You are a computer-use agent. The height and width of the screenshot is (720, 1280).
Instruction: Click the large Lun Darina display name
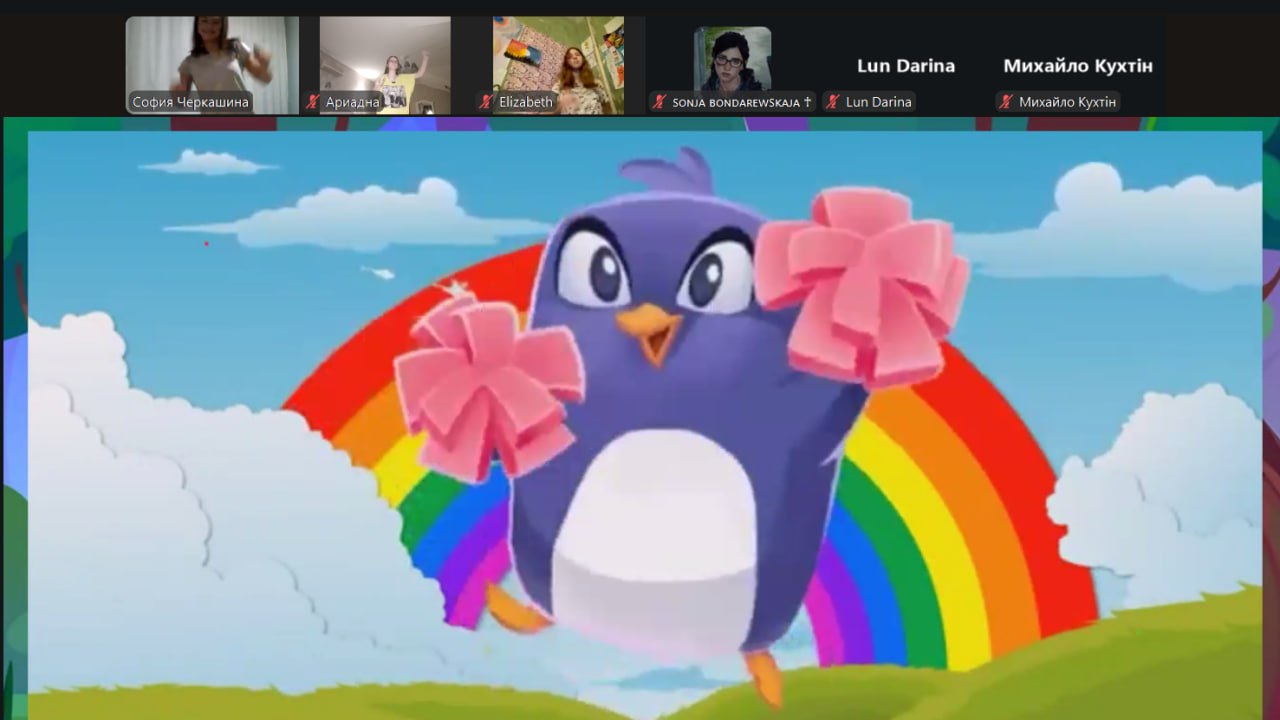click(x=905, y=66)
